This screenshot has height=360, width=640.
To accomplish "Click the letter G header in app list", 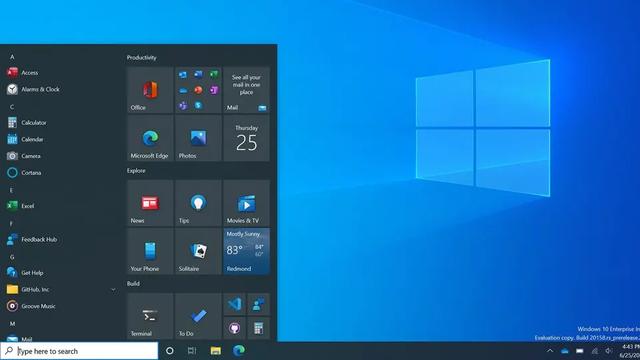I will [x=12, y=257].
